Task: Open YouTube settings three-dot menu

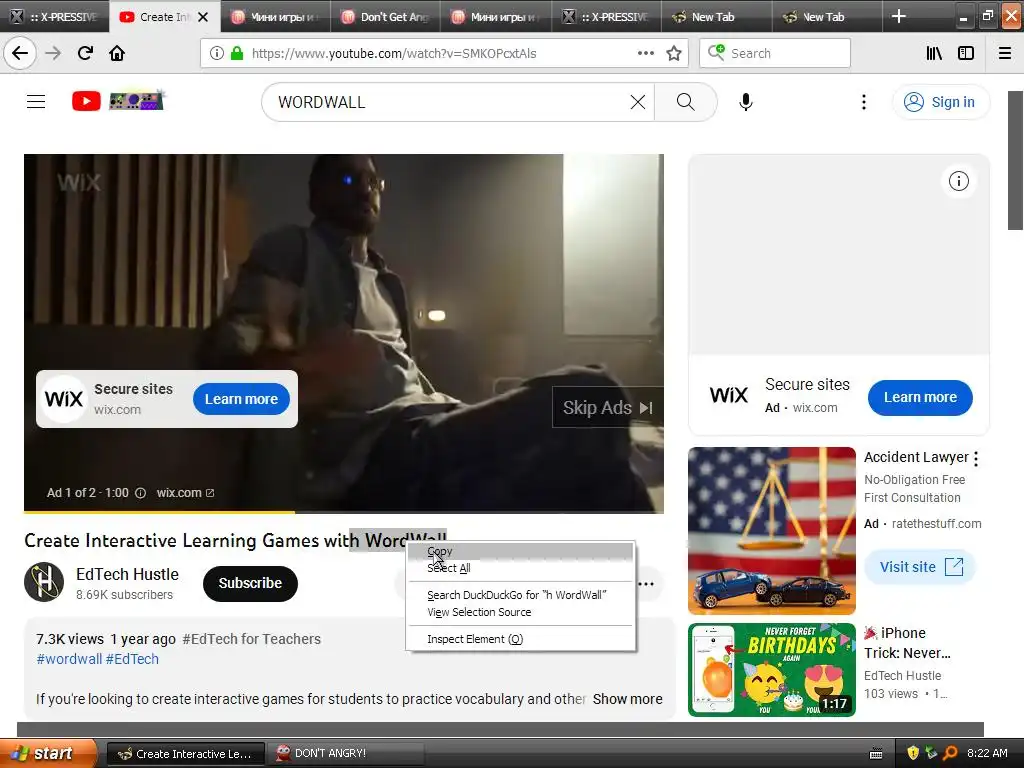Action: (x=863, y=102)
